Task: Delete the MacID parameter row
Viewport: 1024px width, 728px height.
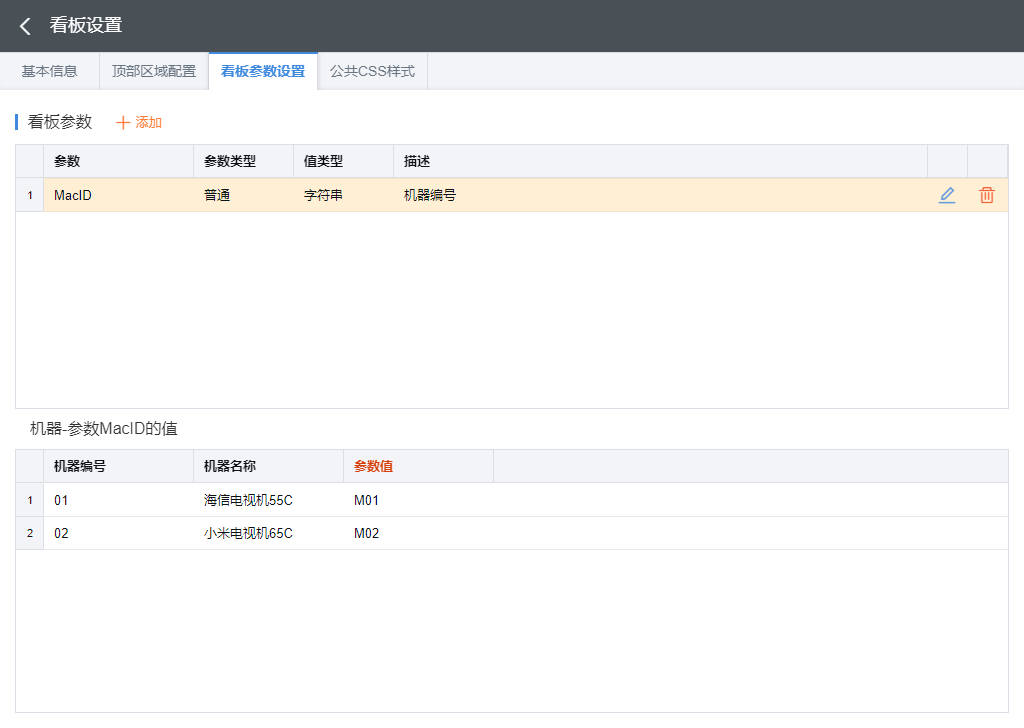Action: pyautogui.click(x=987, y=195)
